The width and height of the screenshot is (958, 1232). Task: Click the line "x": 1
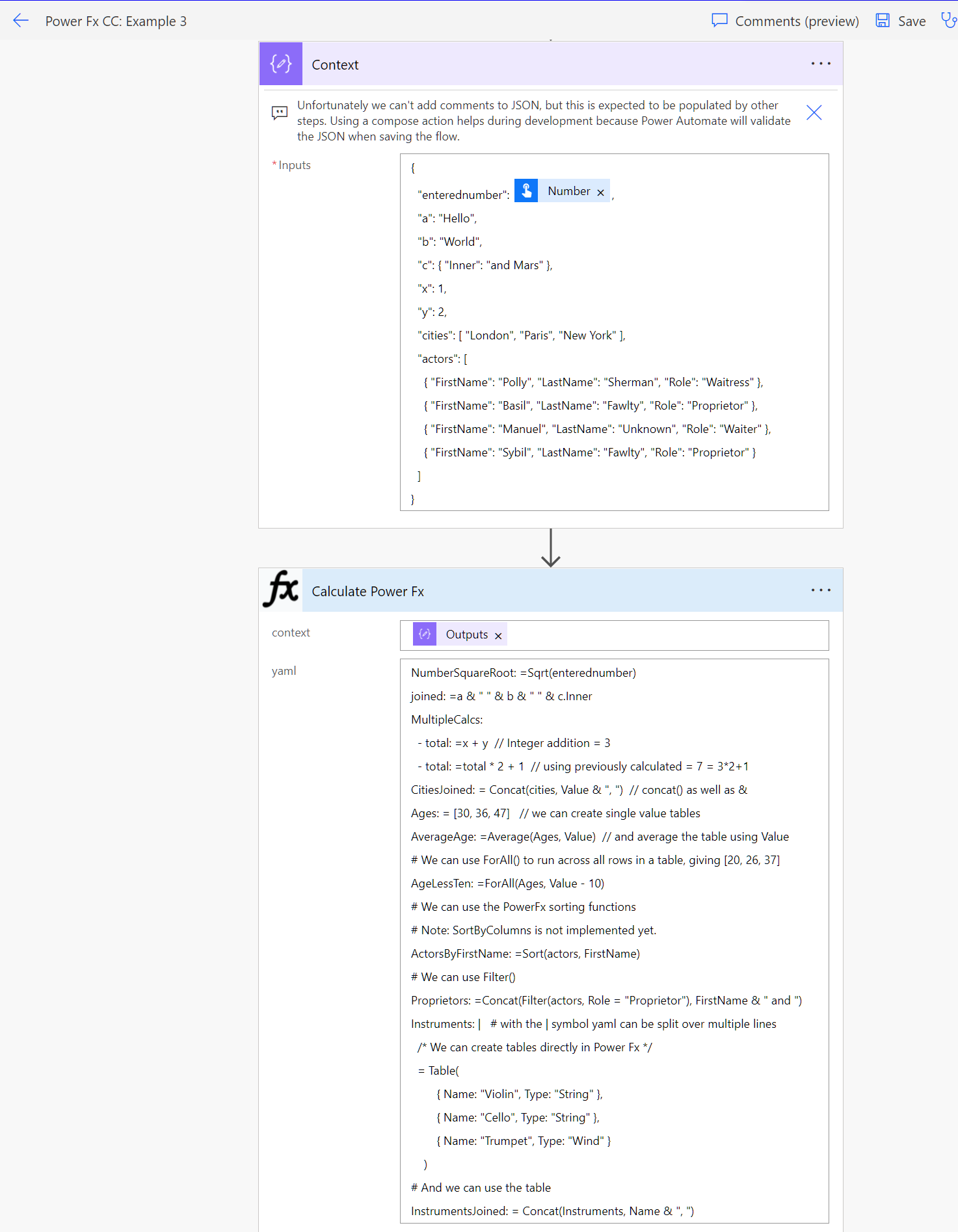[x=432, y=289]
